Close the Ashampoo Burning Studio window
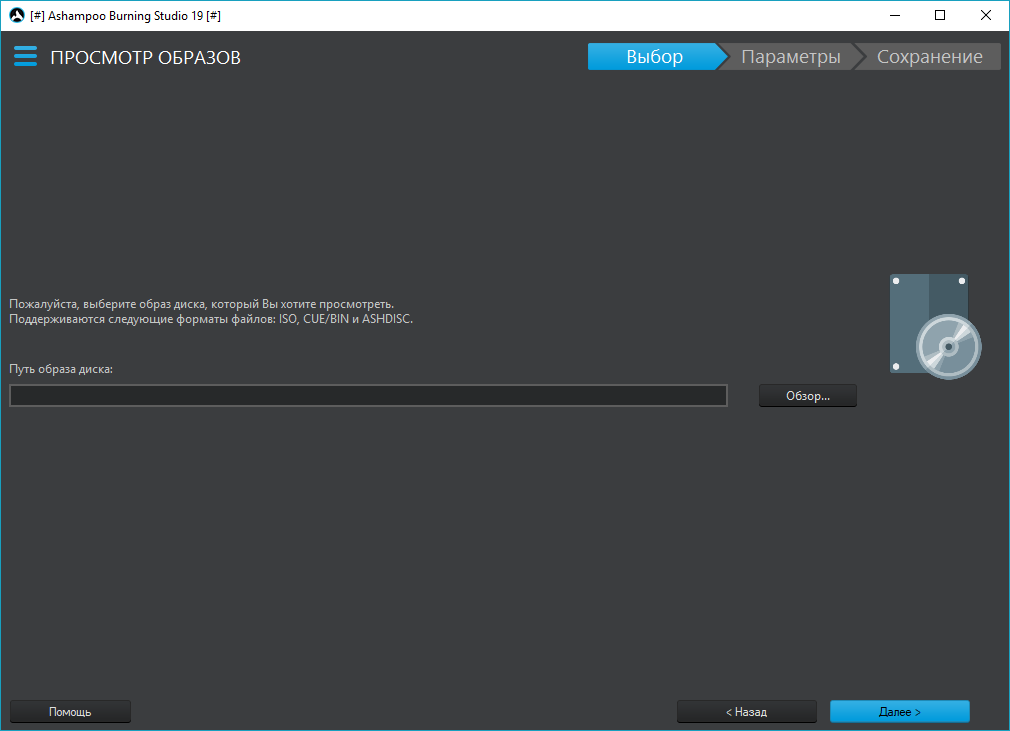Image resolution: width=1010 pixels, height=731 pixels. point(986,15)
